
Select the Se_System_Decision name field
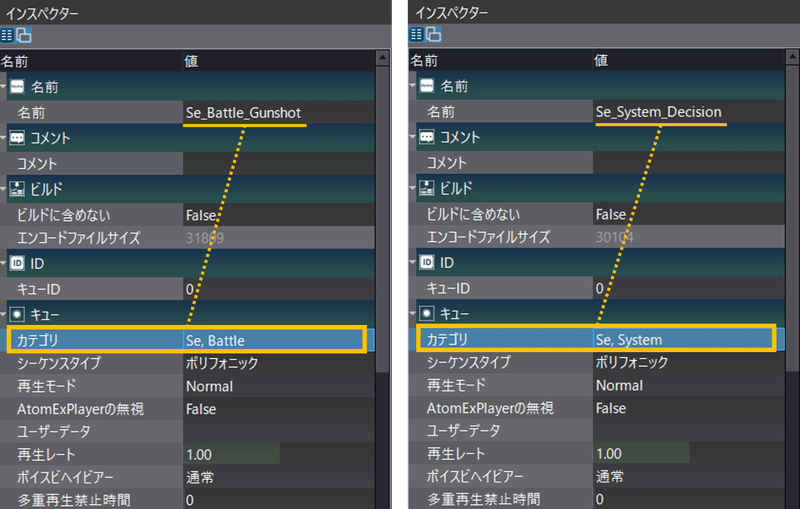[688, 112]
